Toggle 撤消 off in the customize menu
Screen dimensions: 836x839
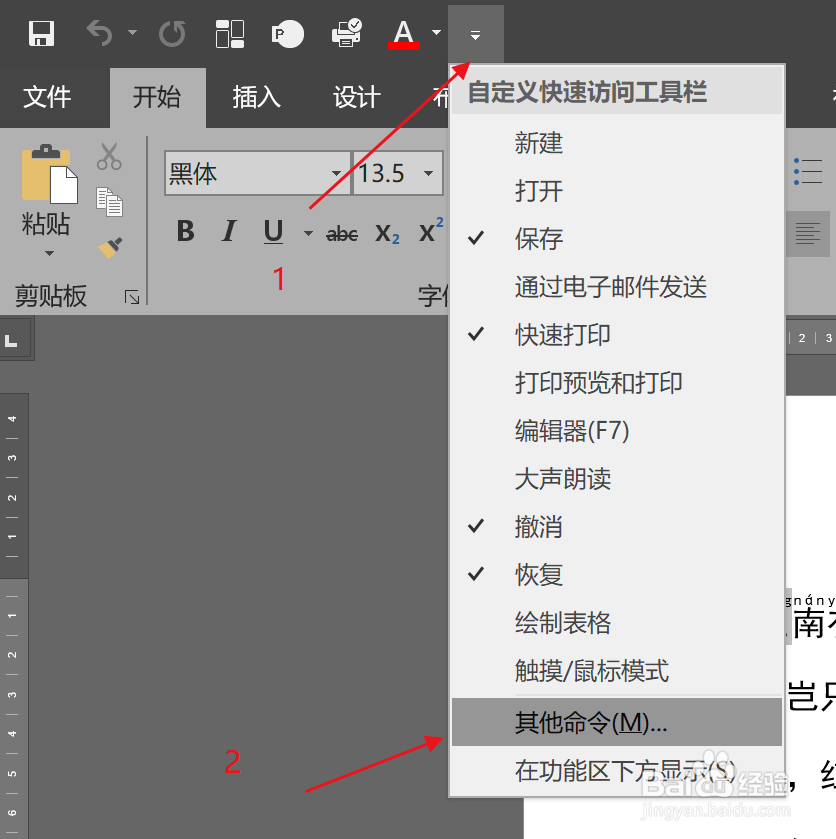tap(539, 527)
